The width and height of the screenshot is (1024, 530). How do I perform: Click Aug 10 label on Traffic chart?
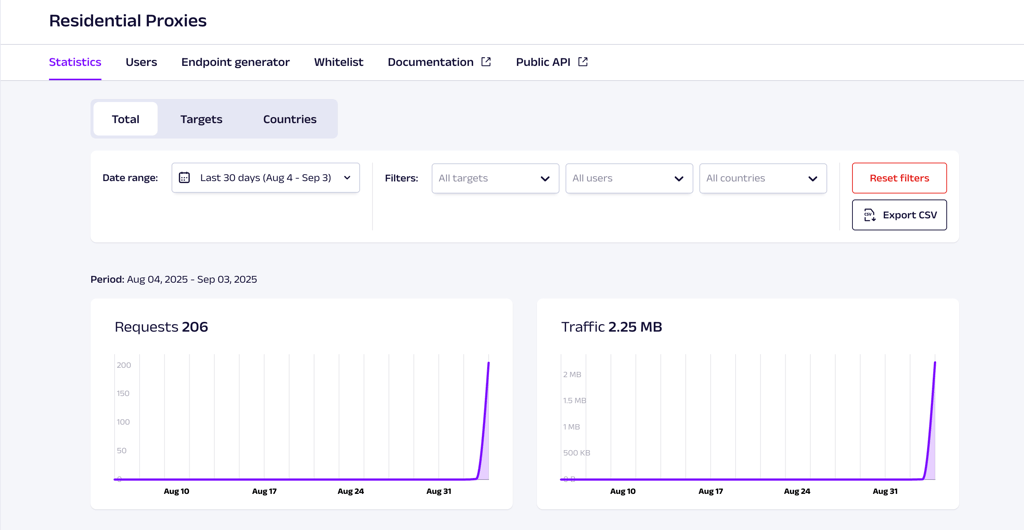(x=623, y=491)
